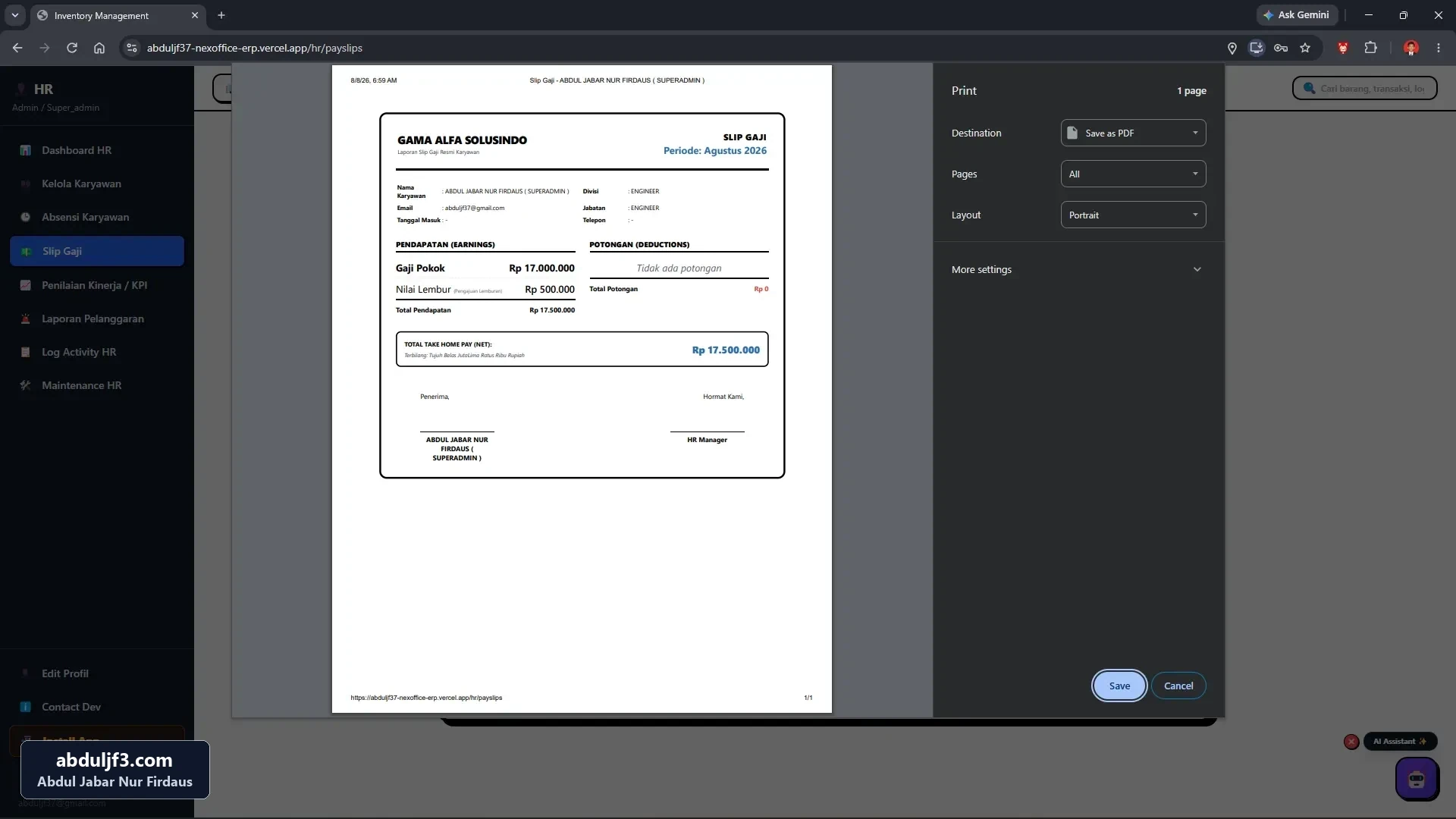Open password manager key icon

tap(1281, 48)
